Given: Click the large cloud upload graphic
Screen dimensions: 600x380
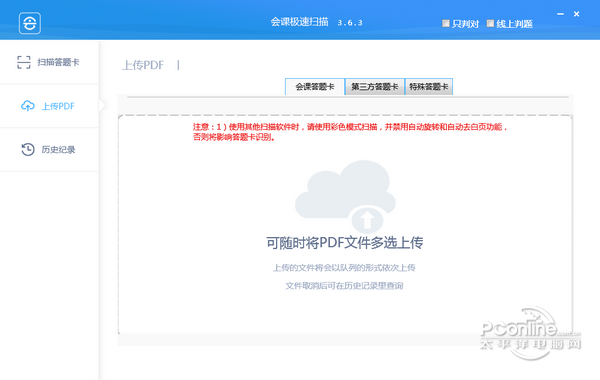Looking at the screenshot, I should coord(345,197).
